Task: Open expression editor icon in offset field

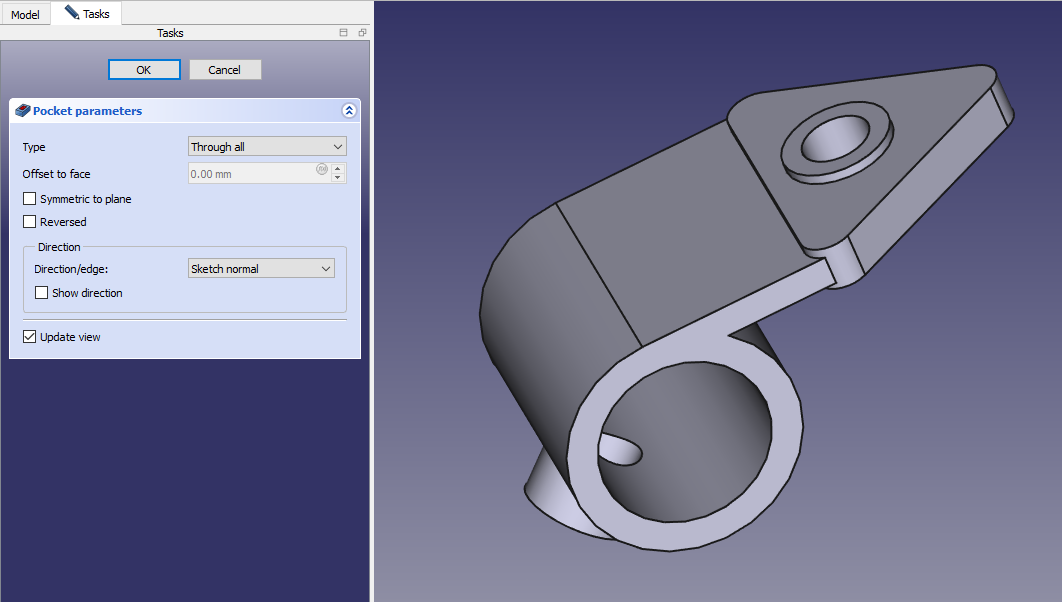Action: [x=322, y=169]
